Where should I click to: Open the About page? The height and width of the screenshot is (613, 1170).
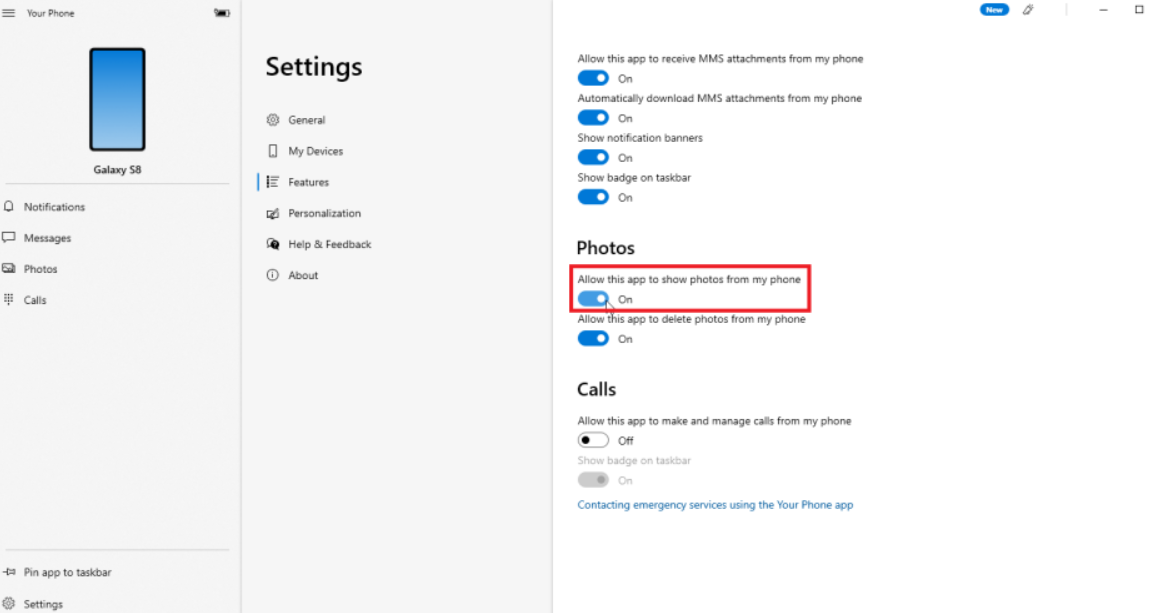302,275
